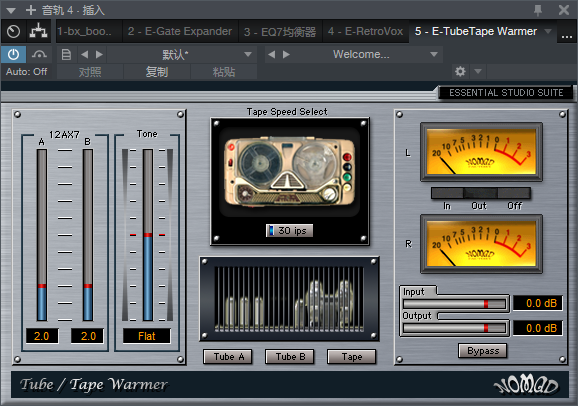This screenshot has height=406, width=578.
Task: Click the Auto: Off label
Action: tap(27, 72)
